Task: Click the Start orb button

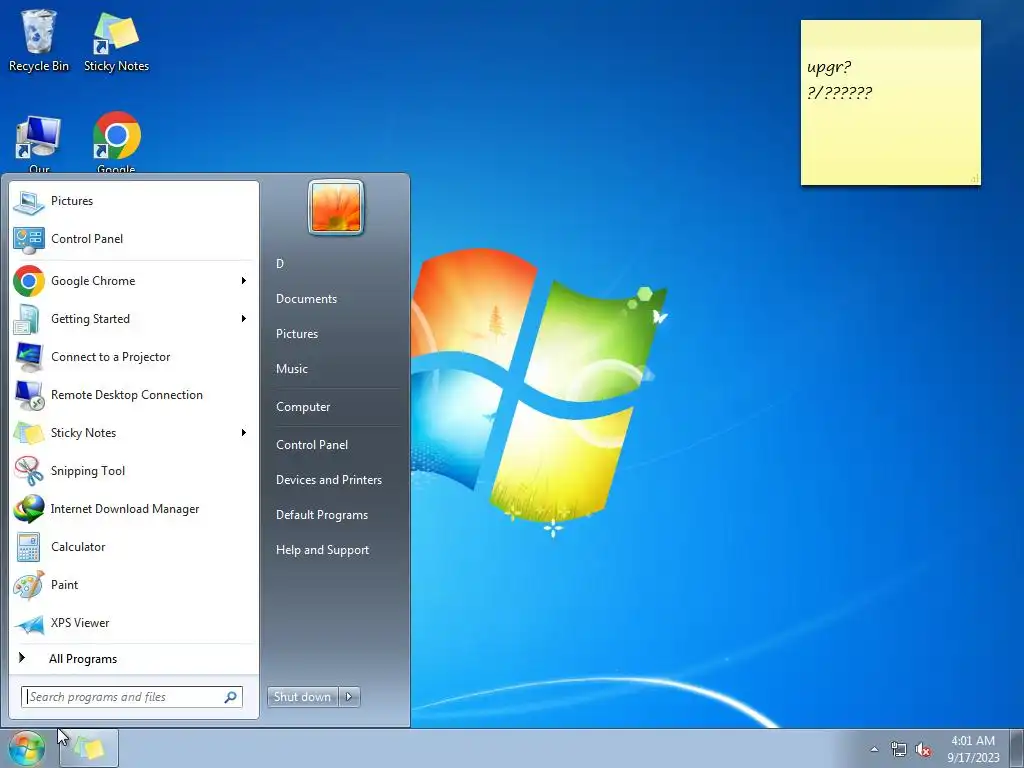Action: 26,748
